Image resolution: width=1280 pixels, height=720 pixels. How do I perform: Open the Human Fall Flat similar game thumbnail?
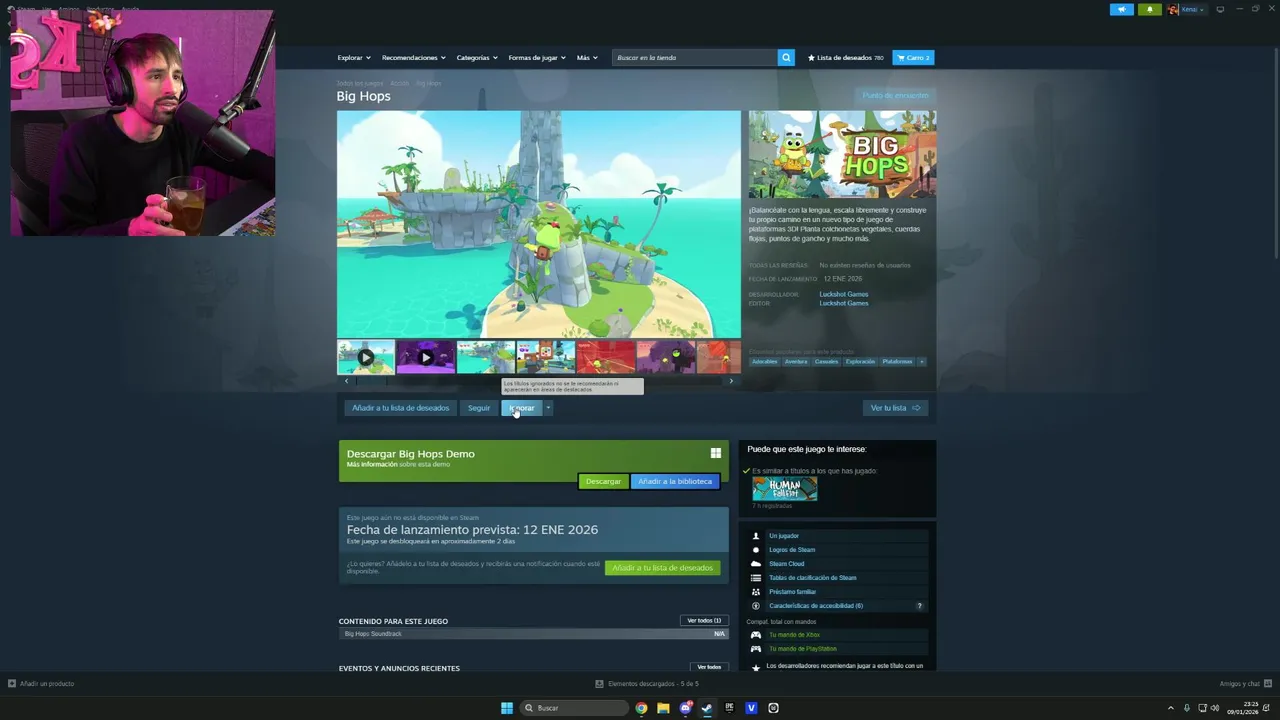tap(785, 489)
